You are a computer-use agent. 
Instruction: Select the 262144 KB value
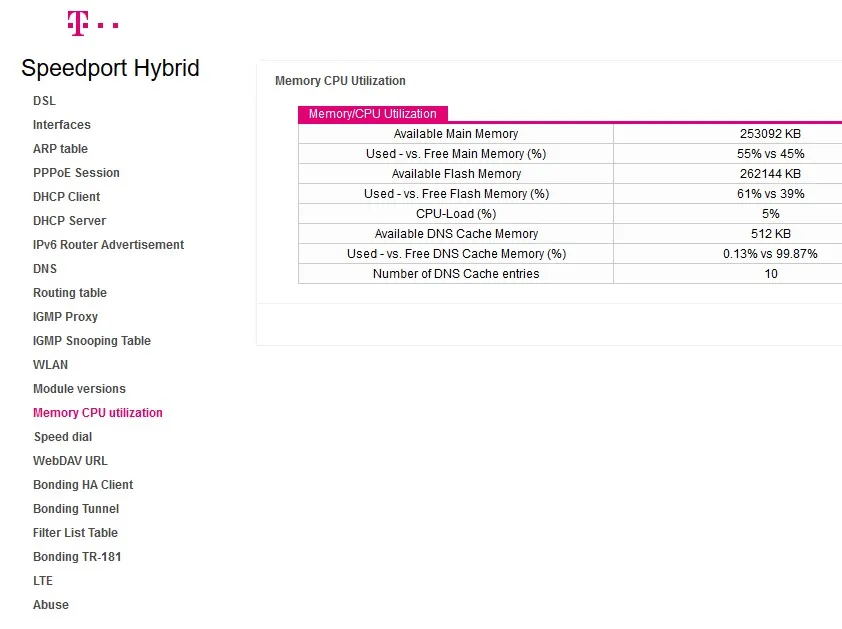[770, 174]
